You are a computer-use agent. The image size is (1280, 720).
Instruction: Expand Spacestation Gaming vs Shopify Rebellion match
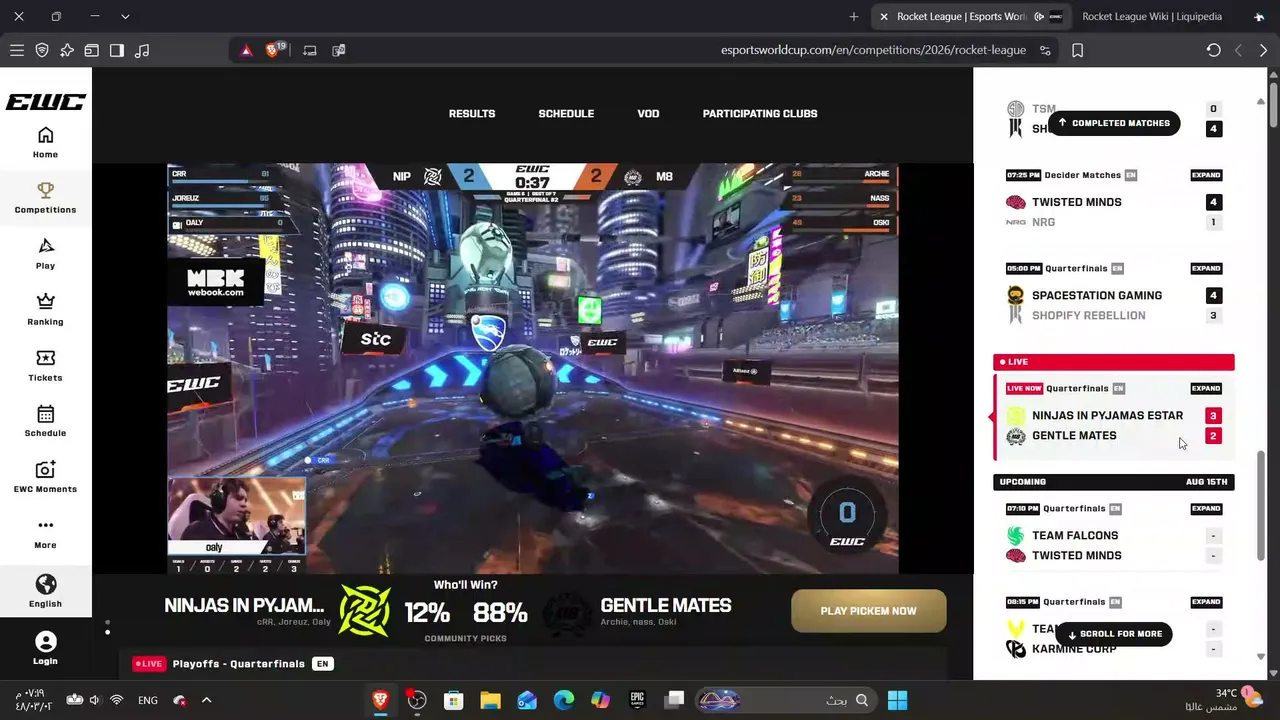[1206, 268]
